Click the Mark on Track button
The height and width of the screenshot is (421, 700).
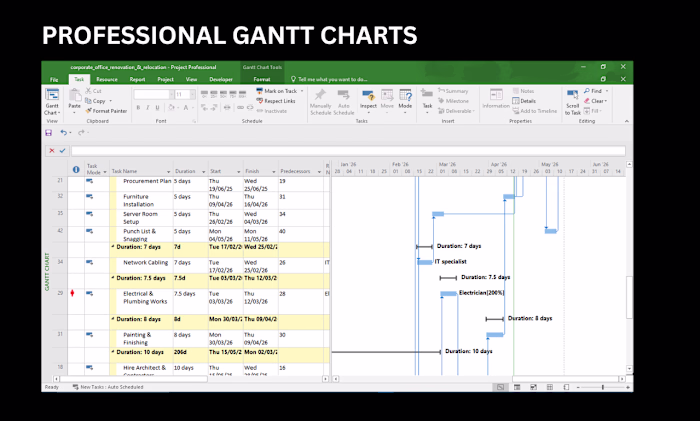[x=276, y=91]
